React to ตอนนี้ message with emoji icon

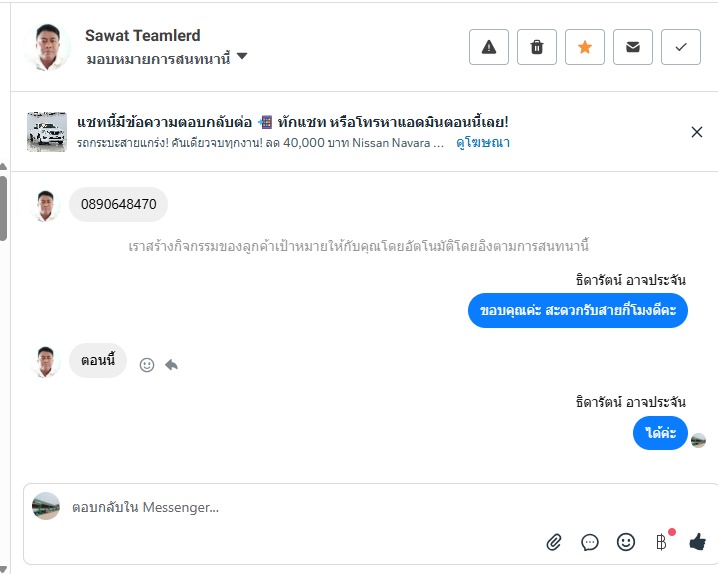(x=147, y=365)
